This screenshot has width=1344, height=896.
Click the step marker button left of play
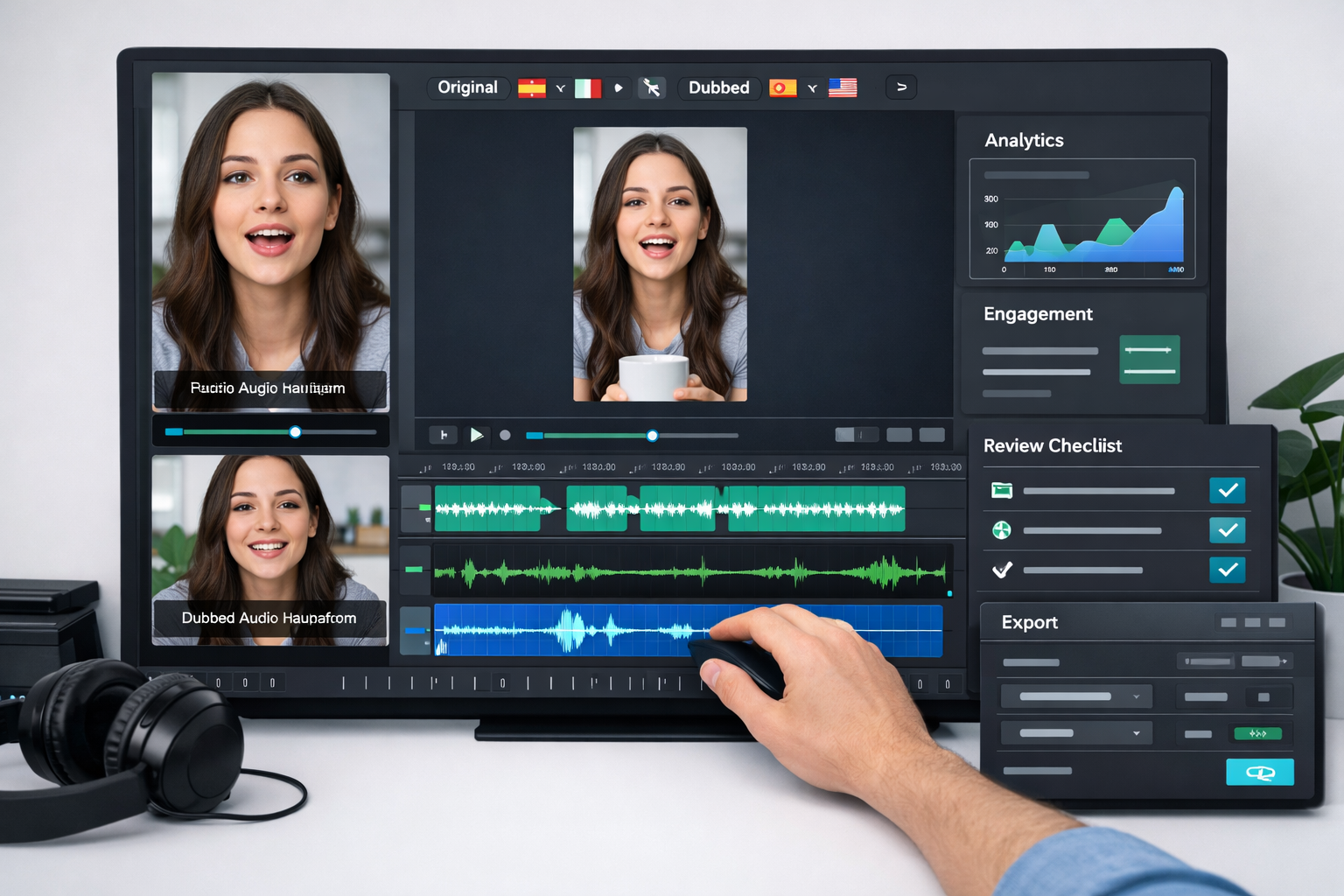coord(444,435)
